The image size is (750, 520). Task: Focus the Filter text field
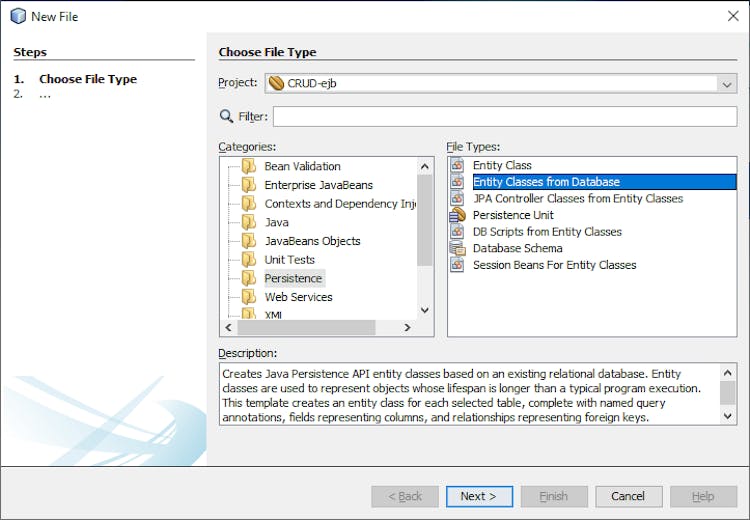[504, 117]
